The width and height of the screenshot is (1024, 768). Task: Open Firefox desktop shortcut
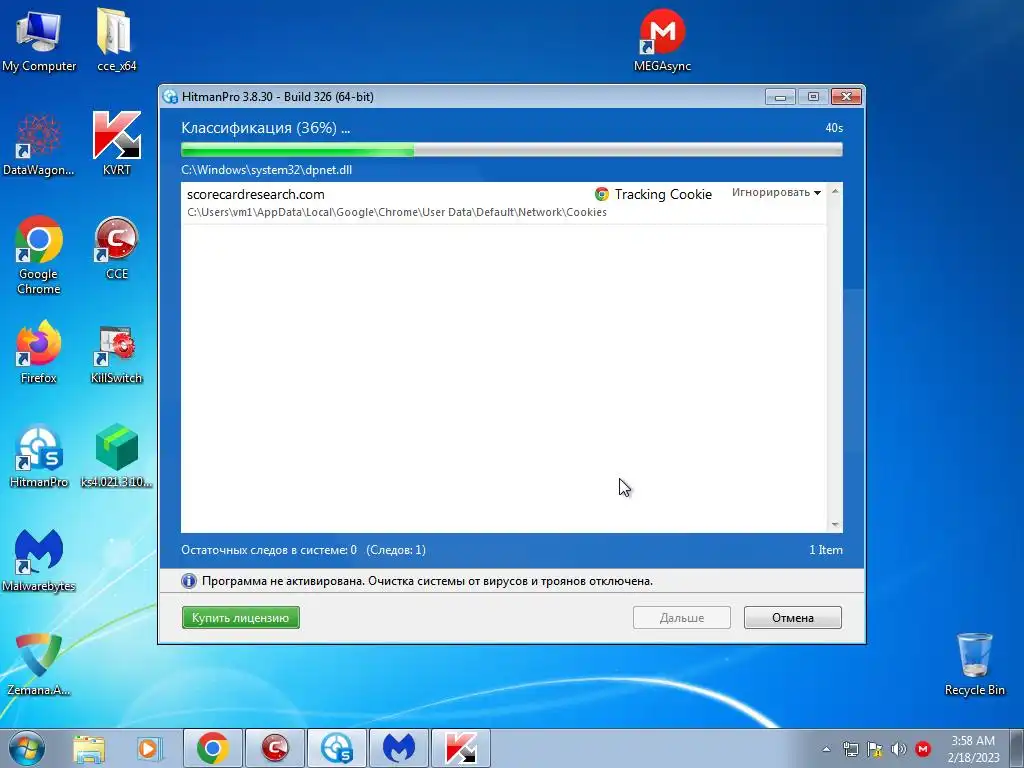point(39,353)
